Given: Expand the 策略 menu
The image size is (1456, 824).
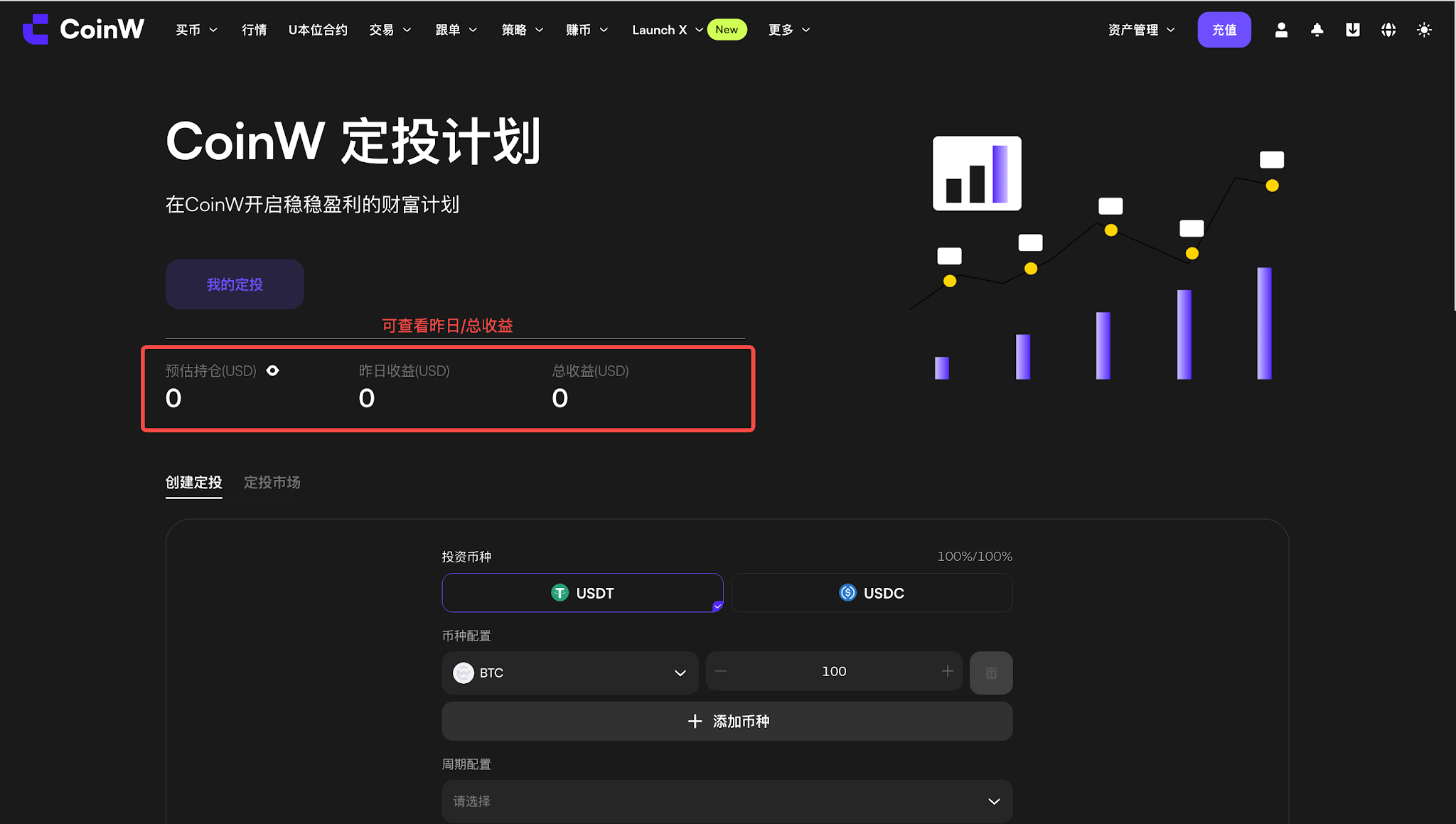Looking at the screenshot, I should pos(523,30).
